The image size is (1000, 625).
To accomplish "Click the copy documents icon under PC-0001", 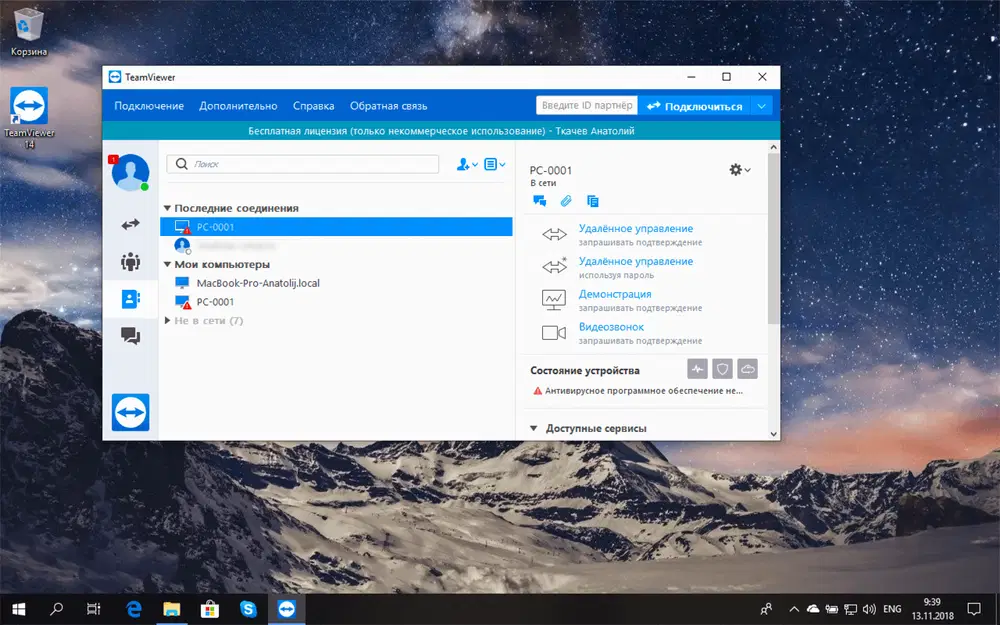I will click(x=592, y=202).
